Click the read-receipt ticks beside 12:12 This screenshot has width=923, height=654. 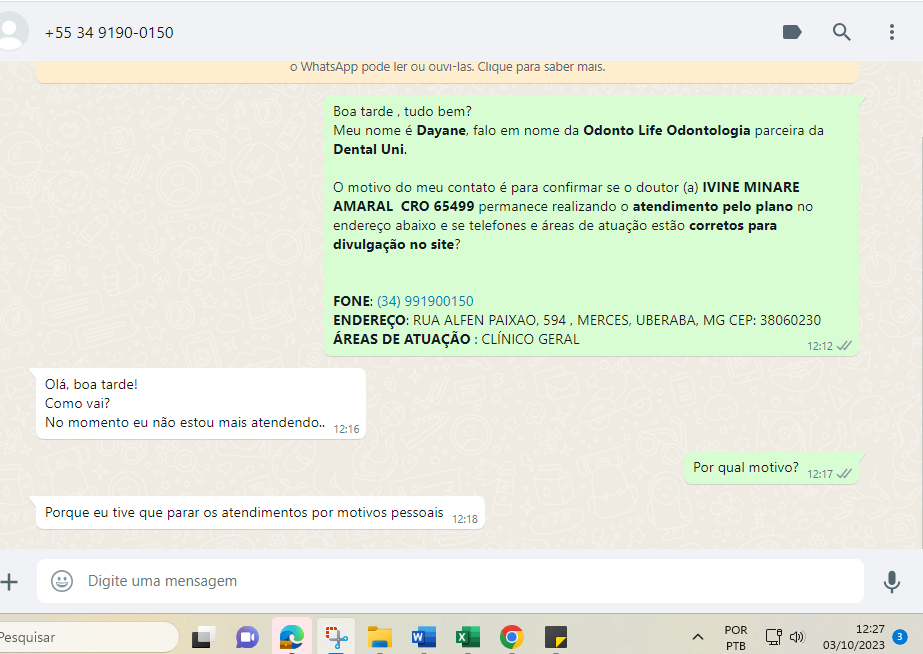844,346
